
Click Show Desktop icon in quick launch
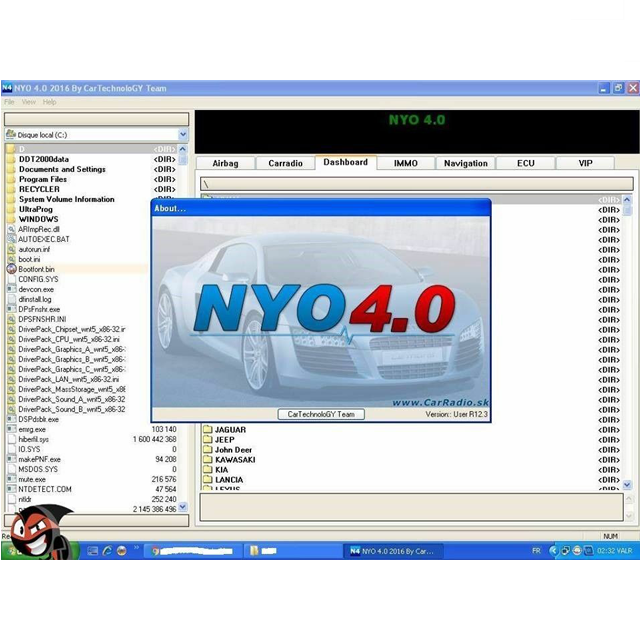(x=93, y=551)
